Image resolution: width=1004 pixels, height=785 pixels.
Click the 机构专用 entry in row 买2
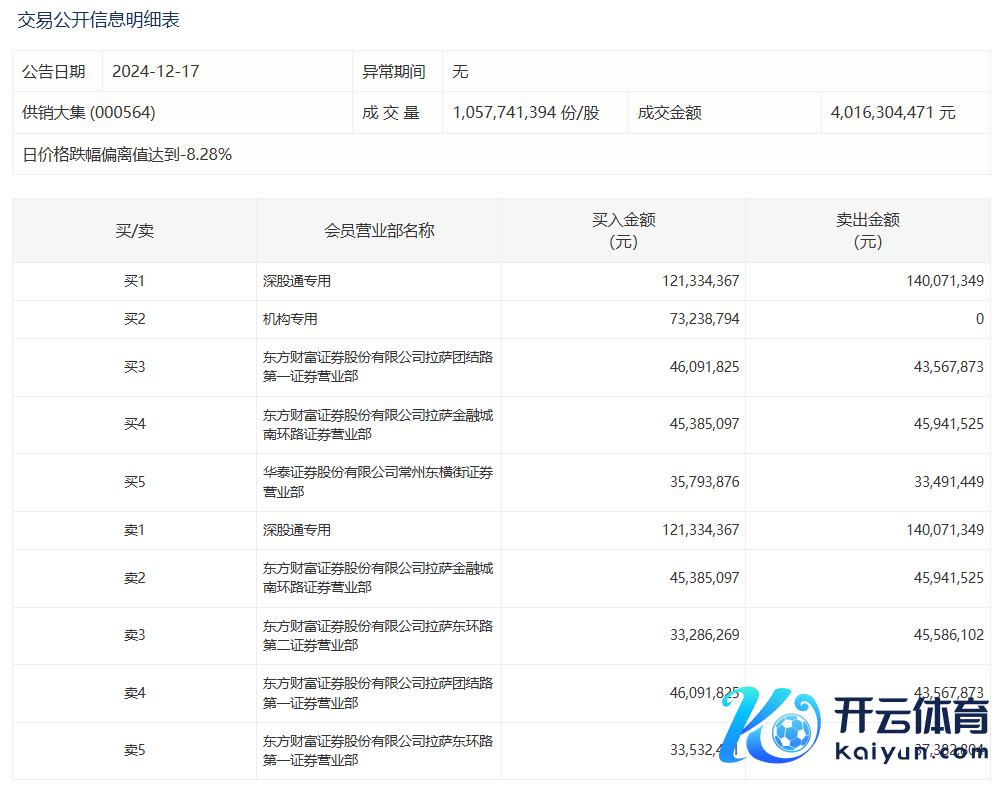290,319
